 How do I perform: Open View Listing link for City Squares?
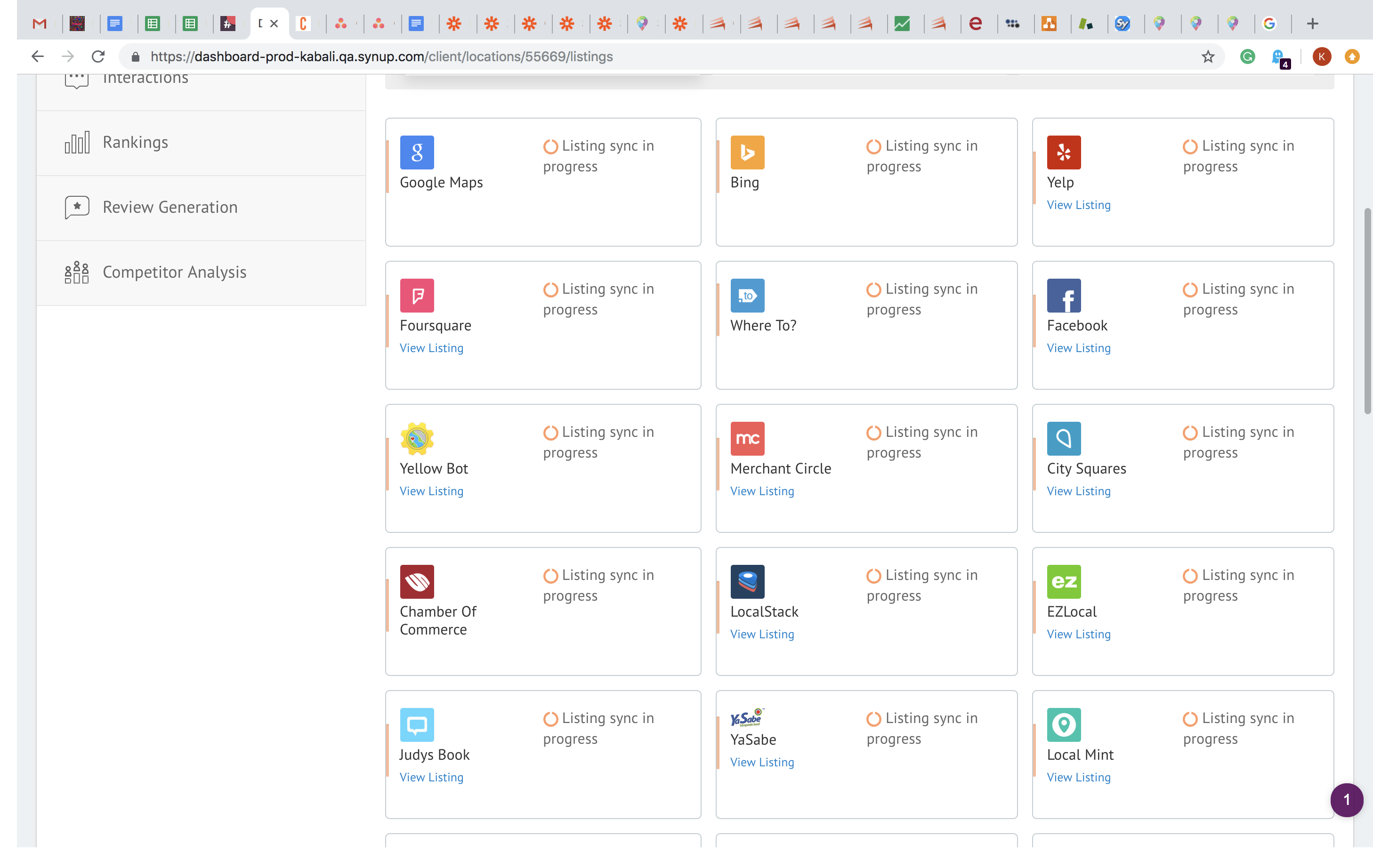[x=1078, y=490]
